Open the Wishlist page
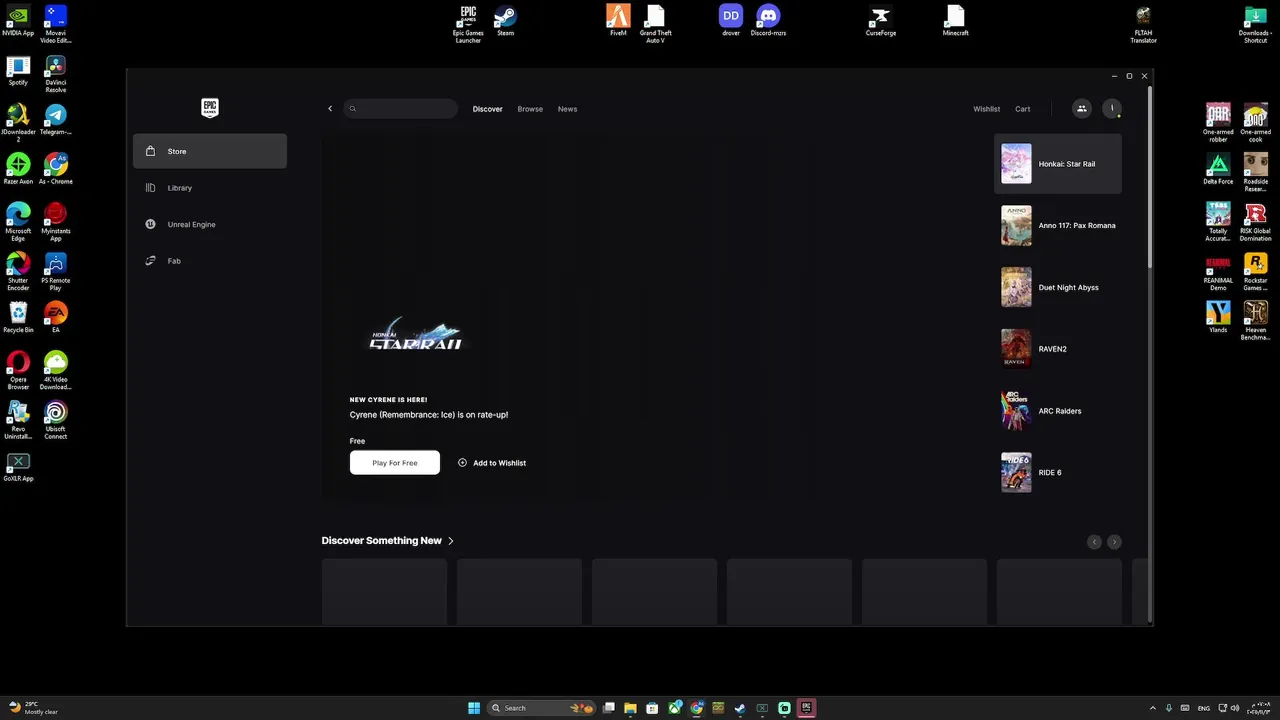Viewport: 1280px width, 720px height. [x=986, y=109]
